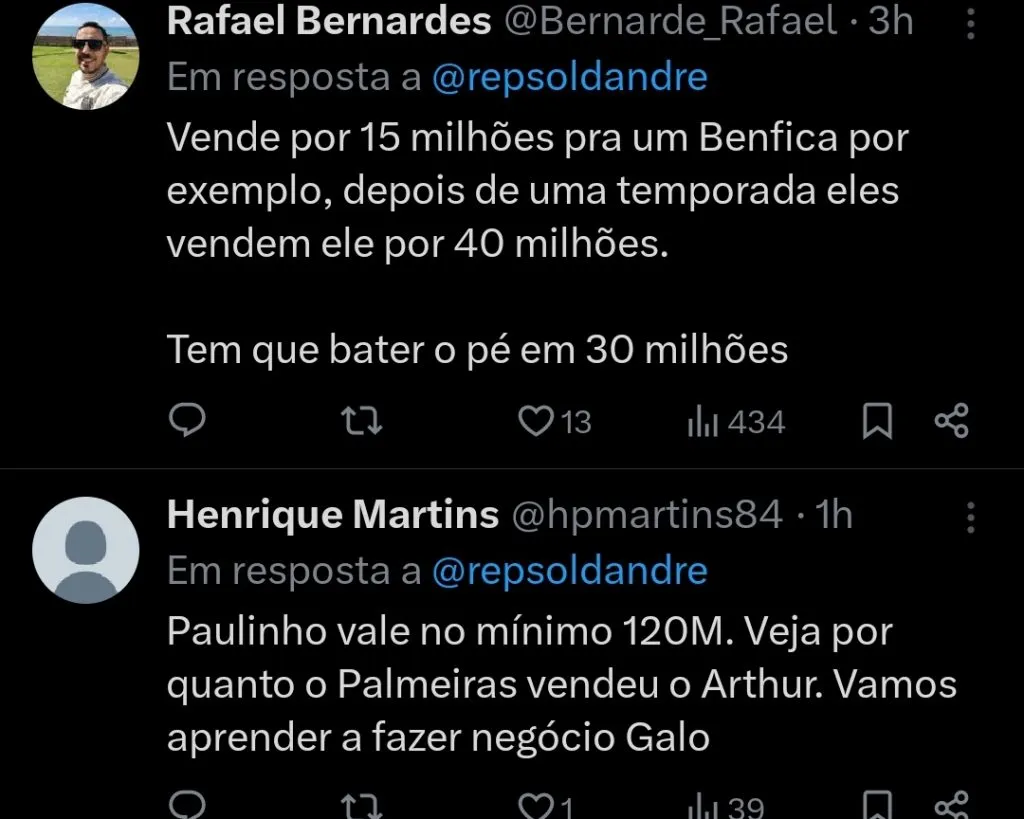Screen dimensions: 1024x819
Task: Click the retweet icon on Henrique's tweet
Action: (361, 805)
